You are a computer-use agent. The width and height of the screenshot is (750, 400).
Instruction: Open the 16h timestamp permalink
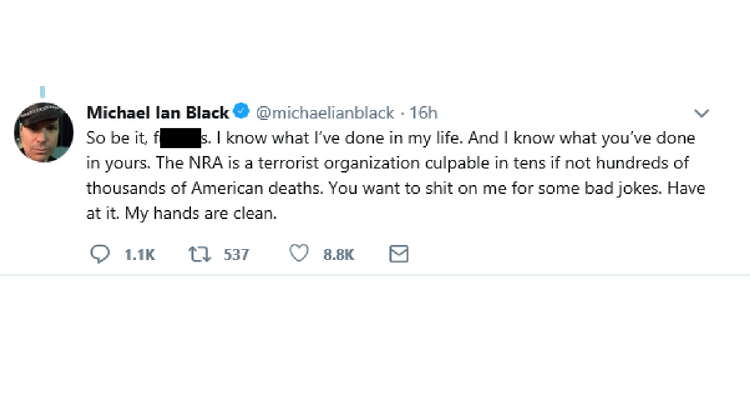click(x=423, y=112)
